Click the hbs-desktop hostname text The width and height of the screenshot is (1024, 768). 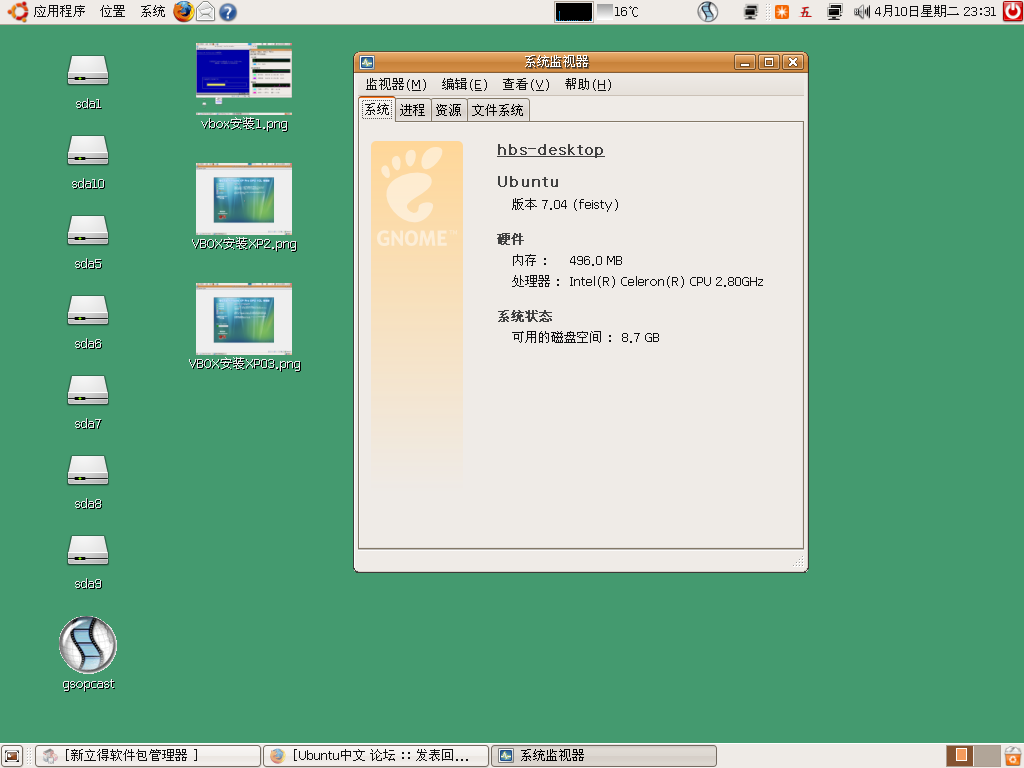click(x=551, y=150)
